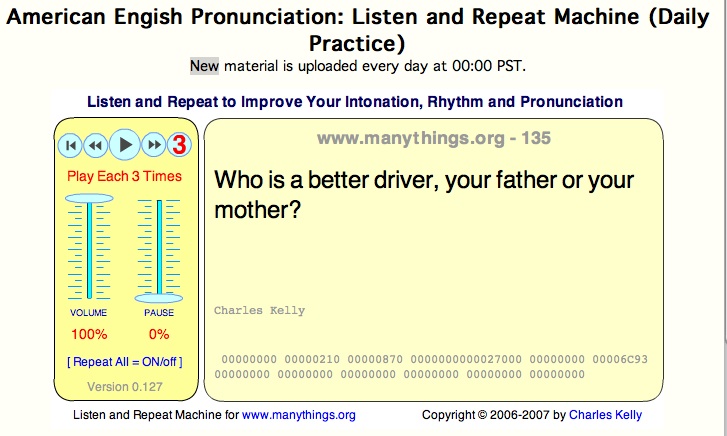Screen dimensions: 727x436
Task: Click the volume slider track midpoint
Action: [89, 250]
